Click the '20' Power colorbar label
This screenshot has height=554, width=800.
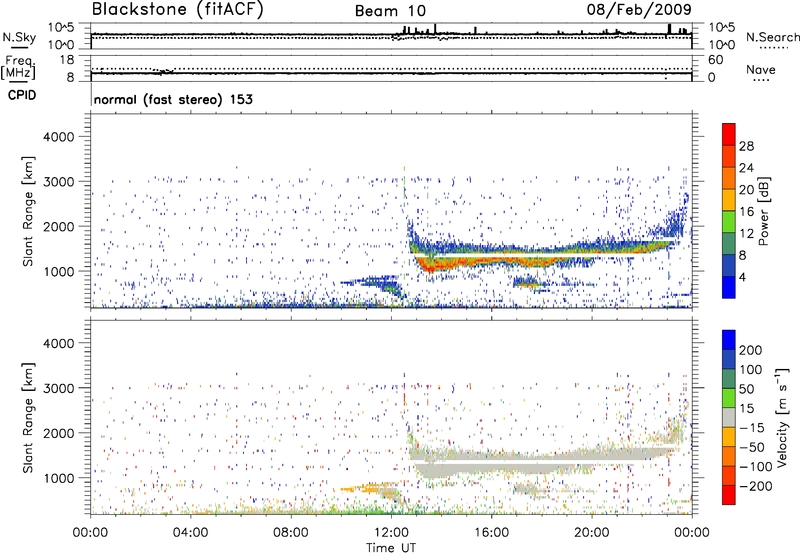pyautogui.click(x=746, y=190)
